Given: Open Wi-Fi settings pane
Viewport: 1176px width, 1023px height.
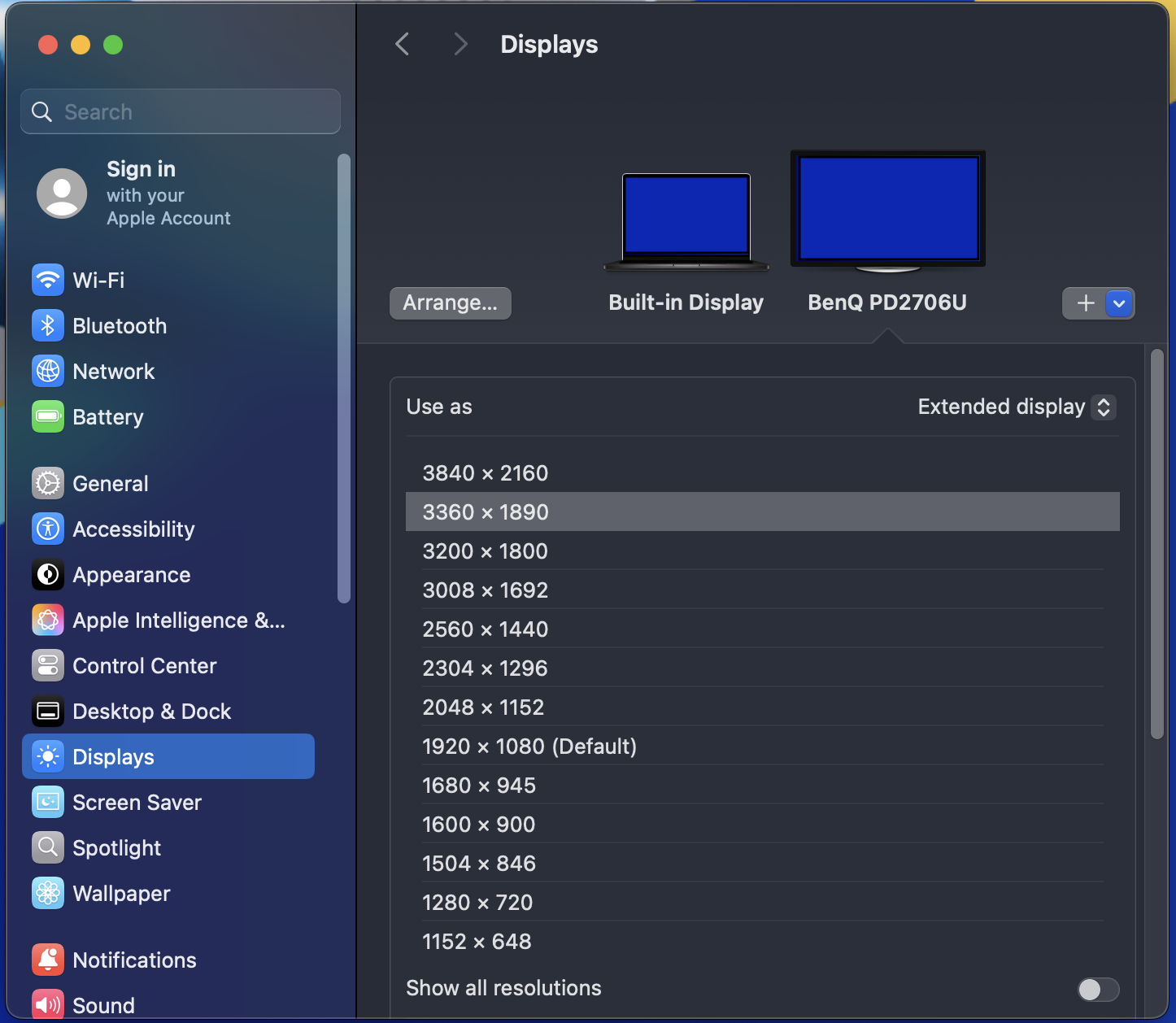Looking at the screenshot, I should 168,281.
